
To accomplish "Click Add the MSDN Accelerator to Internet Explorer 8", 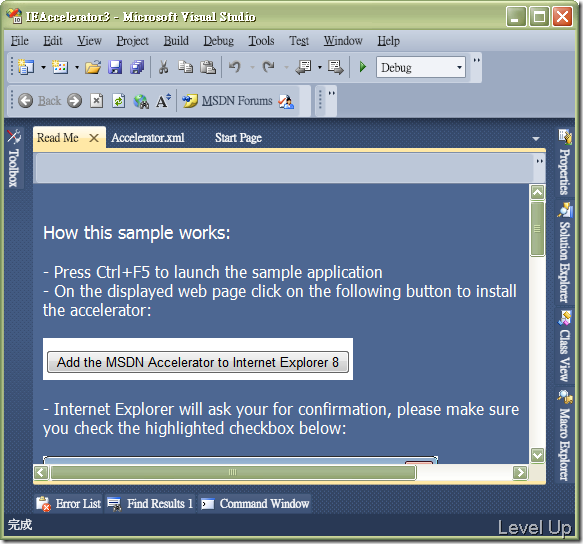I will 198,362.
